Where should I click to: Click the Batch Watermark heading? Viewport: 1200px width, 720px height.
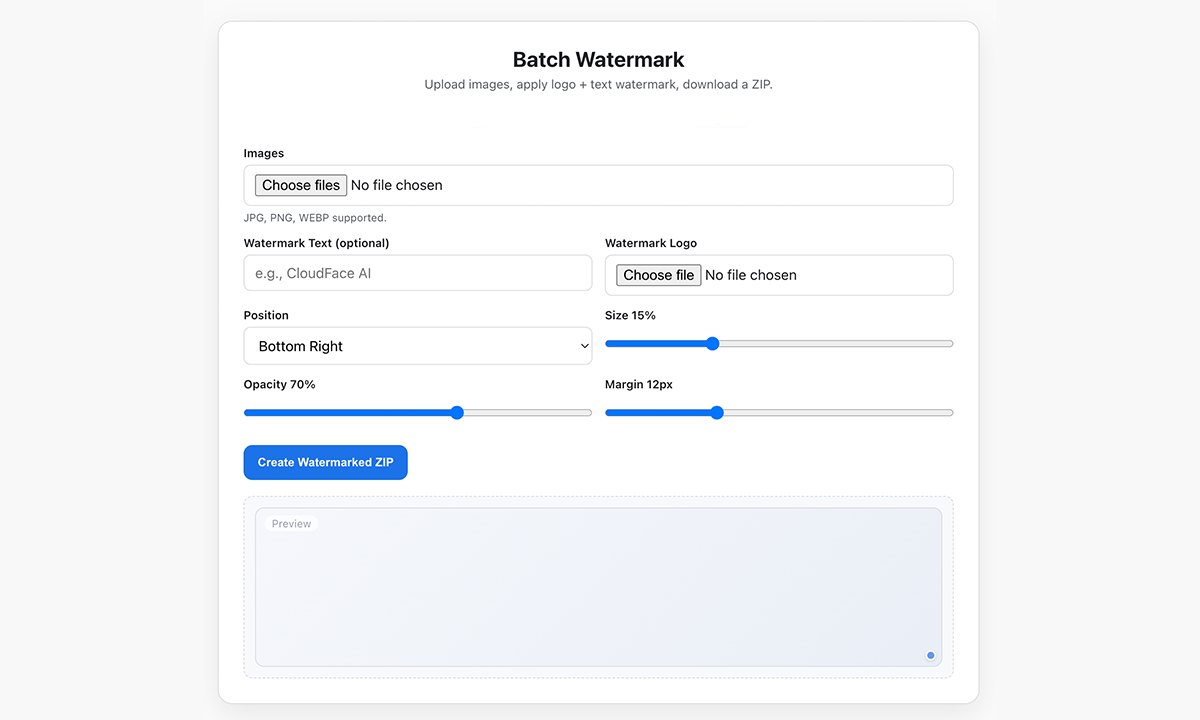(x=598, y=59)
